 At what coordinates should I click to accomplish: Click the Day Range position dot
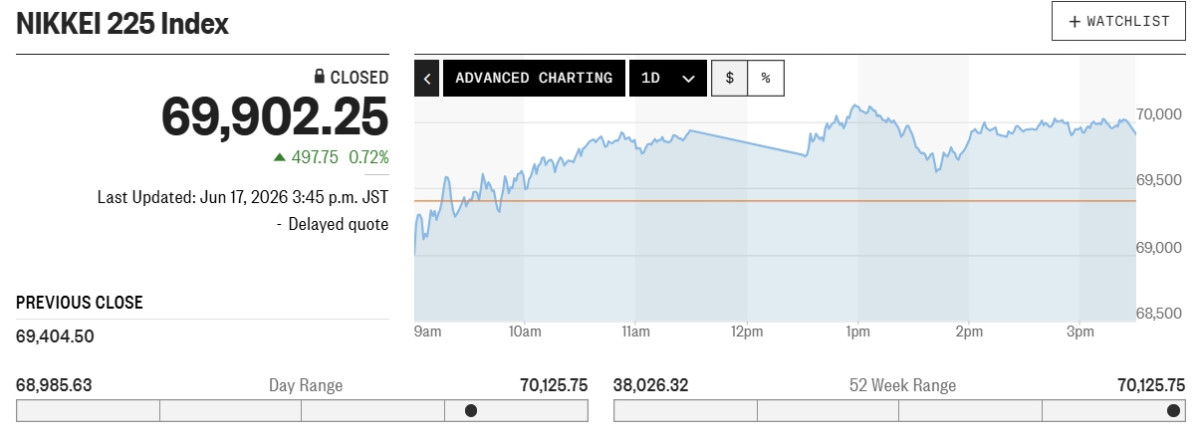[x=471, y=410]
